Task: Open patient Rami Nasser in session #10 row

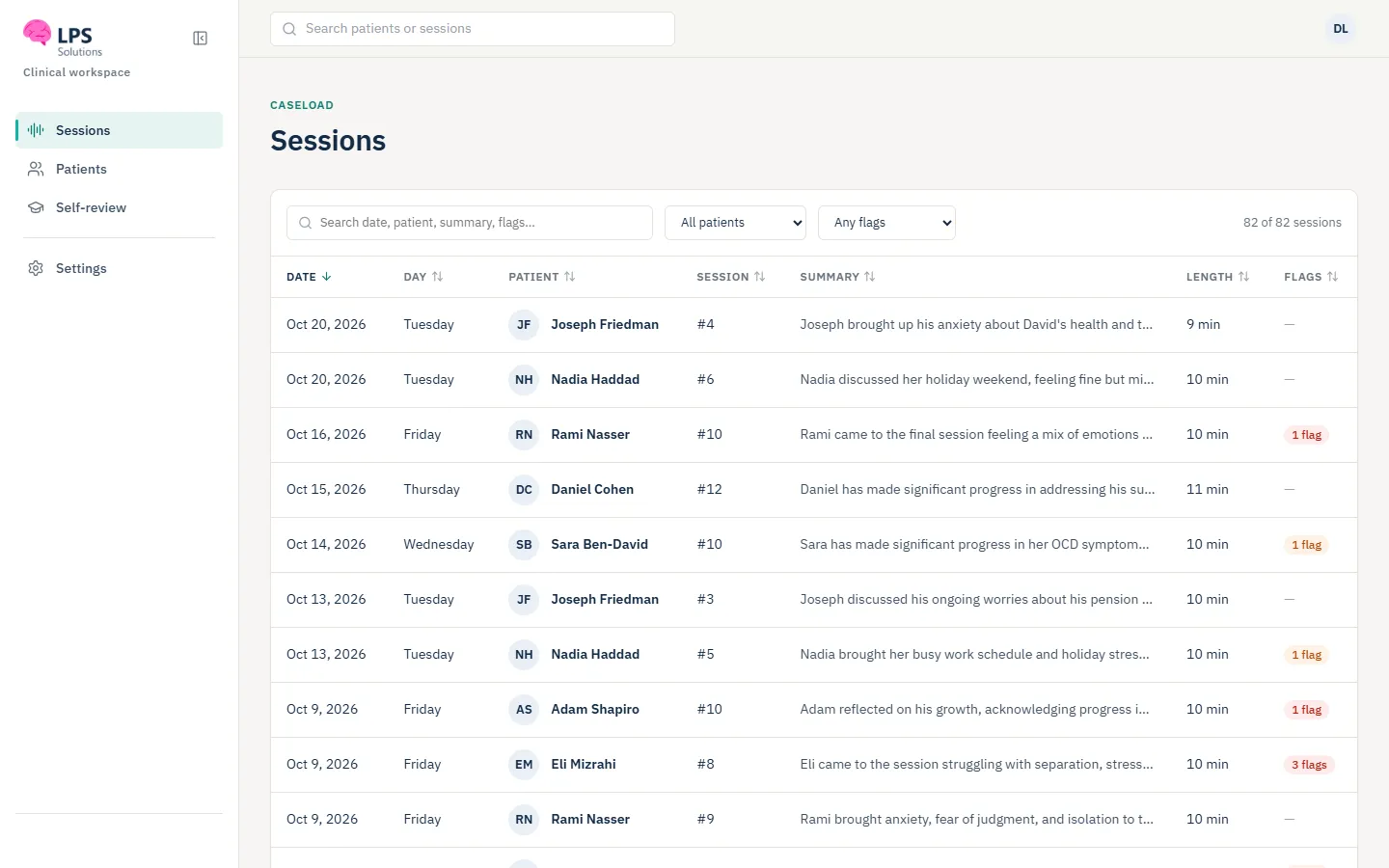Action: pyautogui.click(x=590, y=435)
